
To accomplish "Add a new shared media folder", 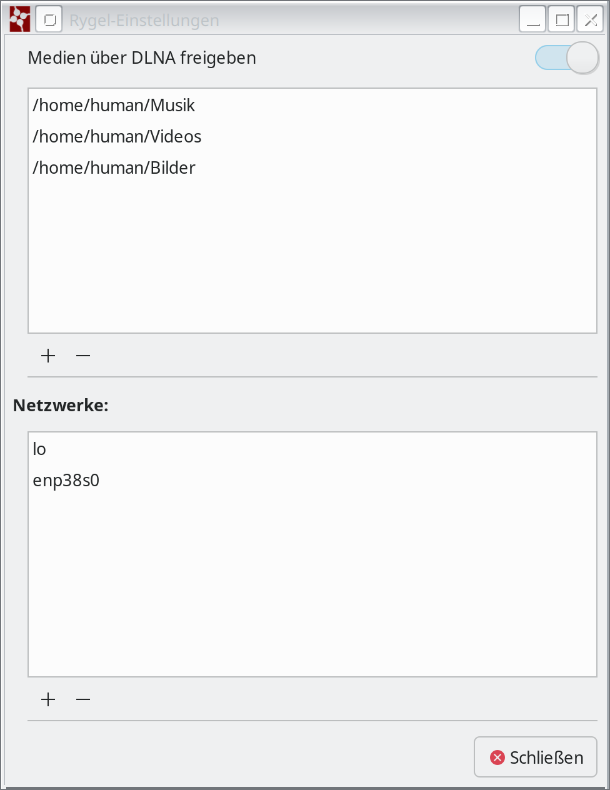I will [x=48, y=355].
